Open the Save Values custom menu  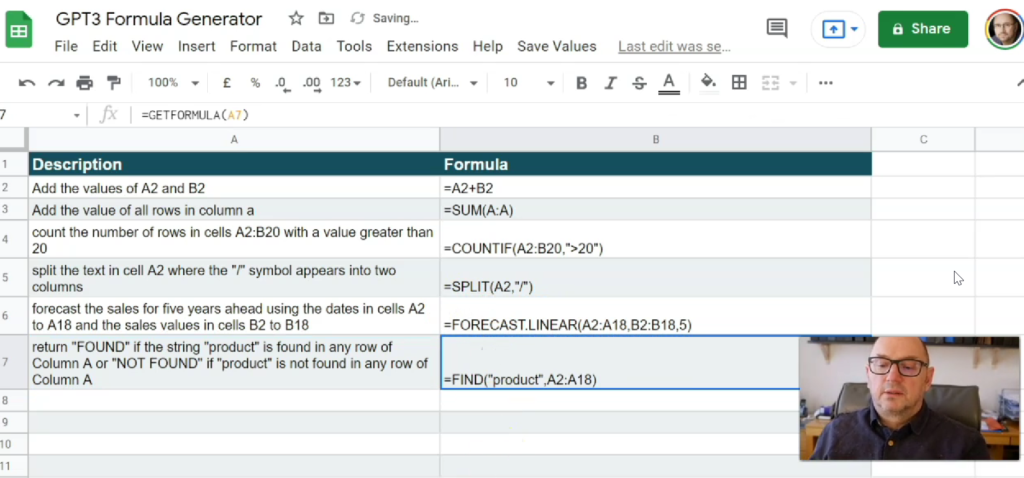(x=556, y=46)
